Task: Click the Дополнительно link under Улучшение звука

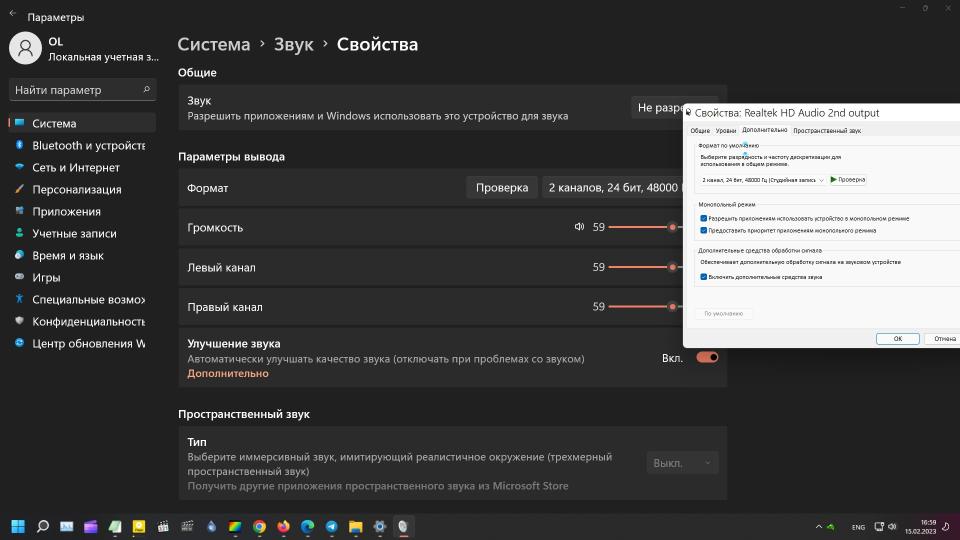Action: (x=228, y=374)
